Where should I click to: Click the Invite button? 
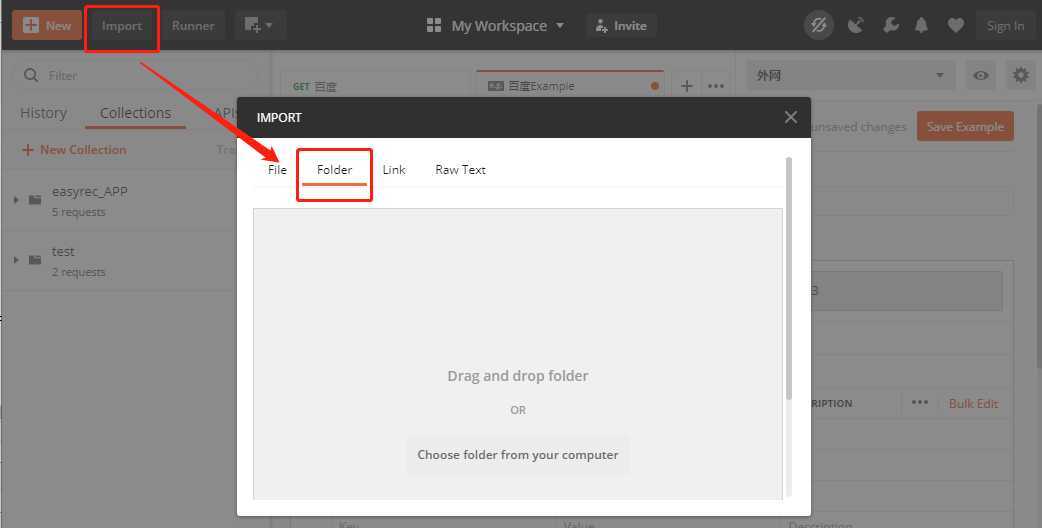pos(621,26)
